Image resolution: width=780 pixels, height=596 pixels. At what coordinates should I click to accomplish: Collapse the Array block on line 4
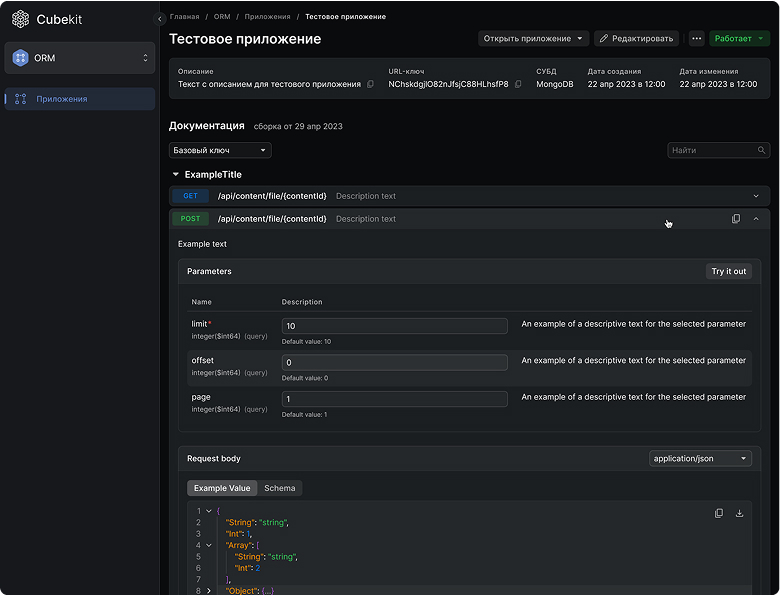pyautogui.click(x=208, y=545)
